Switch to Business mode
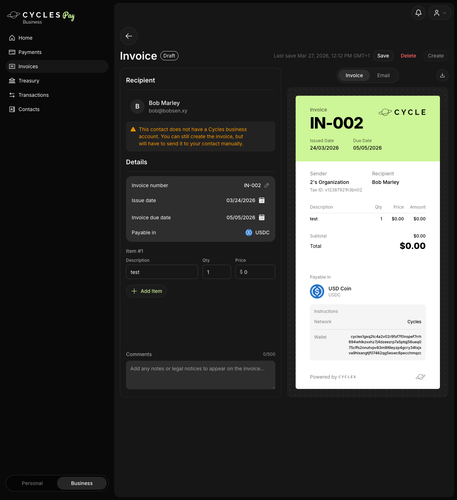The width and height of the screenshot is (457, 500). coord(82,483)
